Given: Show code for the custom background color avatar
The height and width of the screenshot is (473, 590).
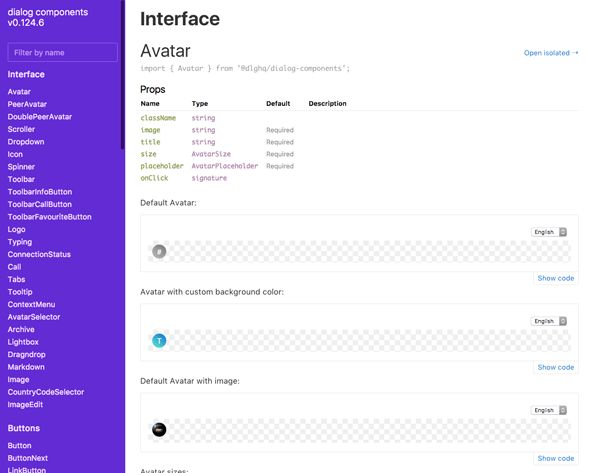Looking at the screenshot, I should (556, 367).
